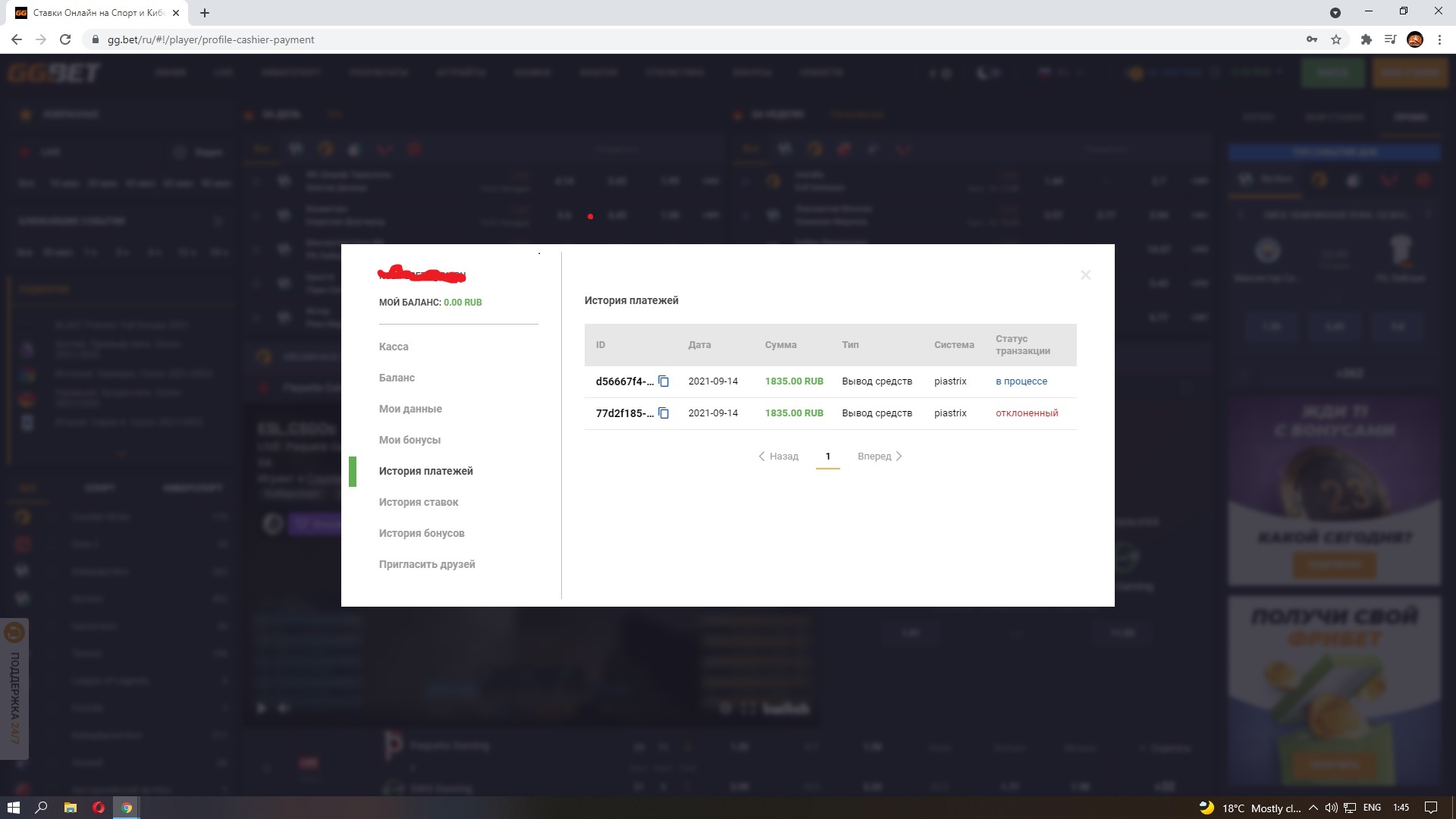Show hidden system tray icons

click(x=1313, y=808)
